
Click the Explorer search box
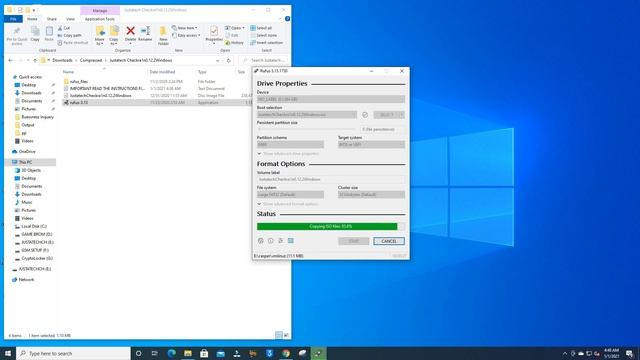(x=263, y=60)
